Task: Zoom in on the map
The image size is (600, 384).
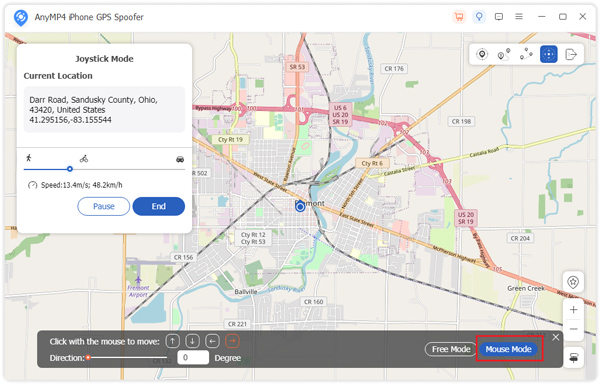Action: click(x=573, y=309)
